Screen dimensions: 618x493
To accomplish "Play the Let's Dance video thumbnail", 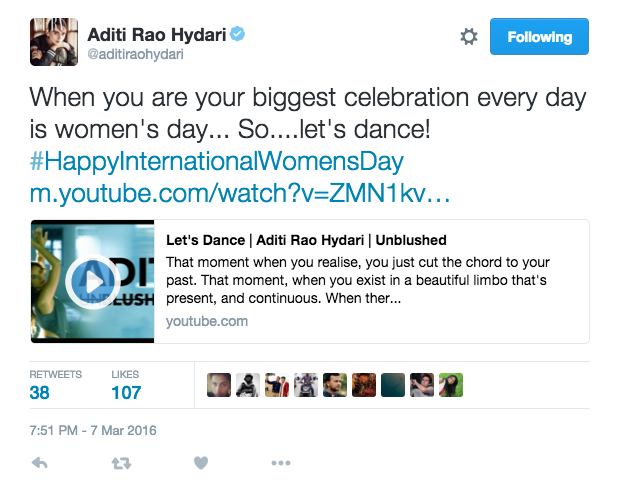I will [92, 282].
